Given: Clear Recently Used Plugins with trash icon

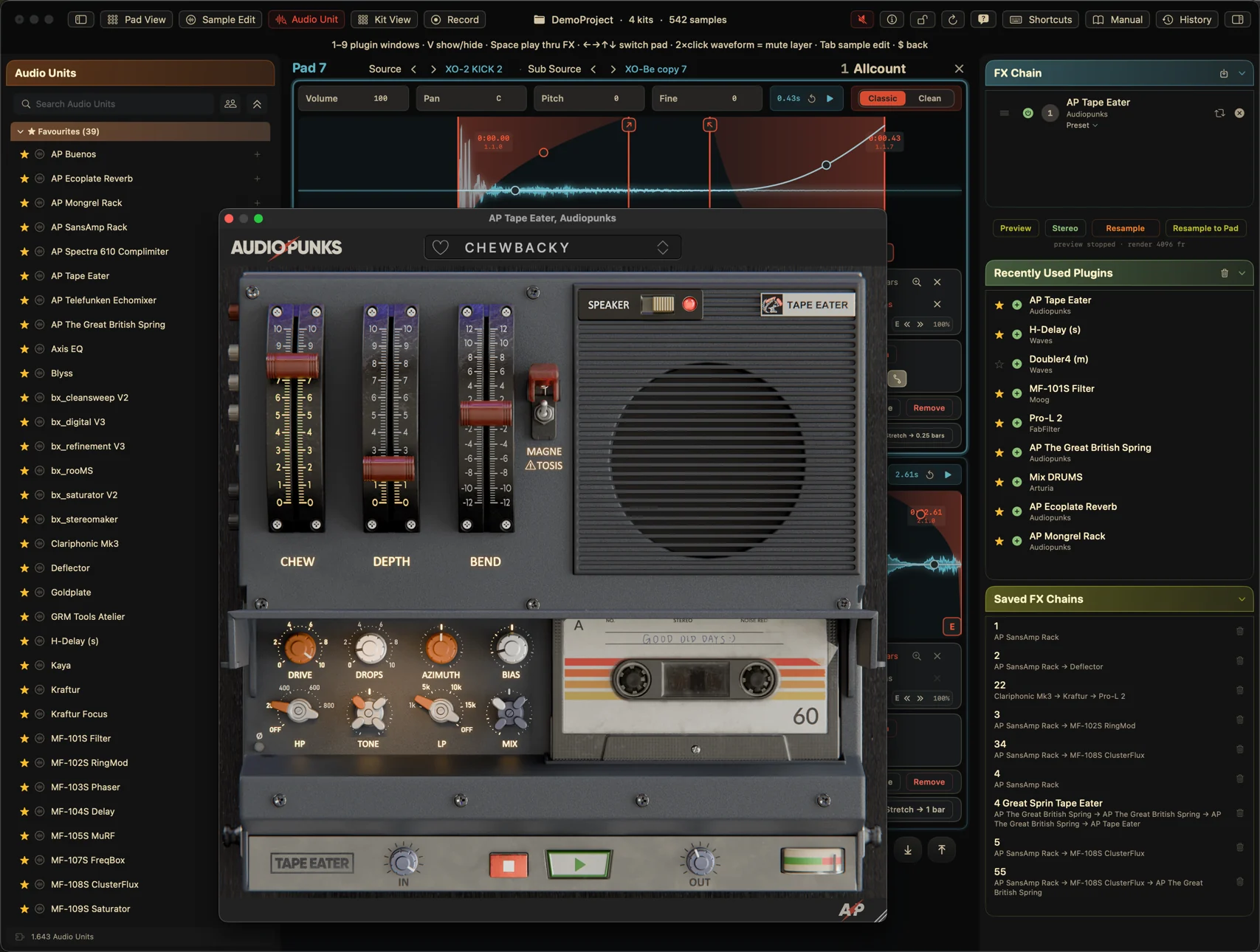Looking at the screenshot, I should [x=1225, y=273].
